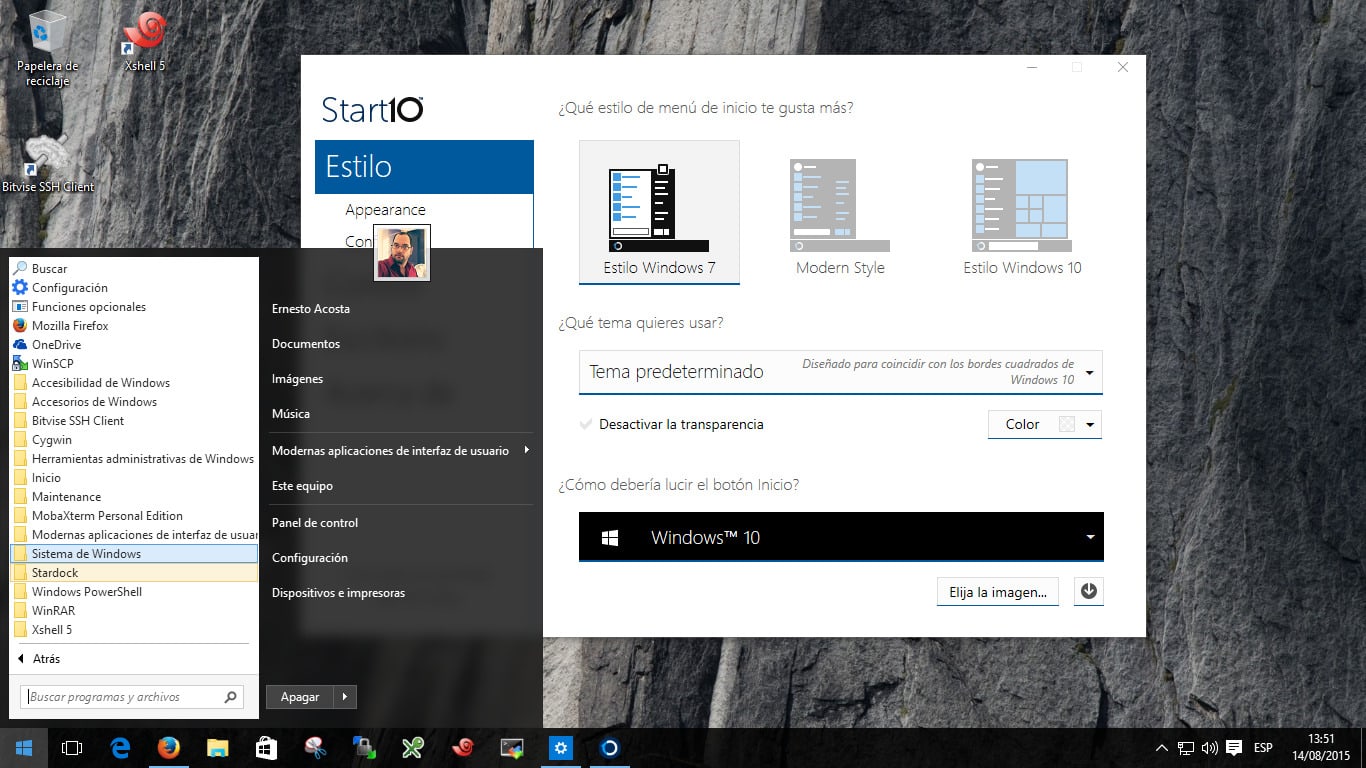Click the user picture above Ernesto Acosta
1366x768 pixels.
coord(401,253)
